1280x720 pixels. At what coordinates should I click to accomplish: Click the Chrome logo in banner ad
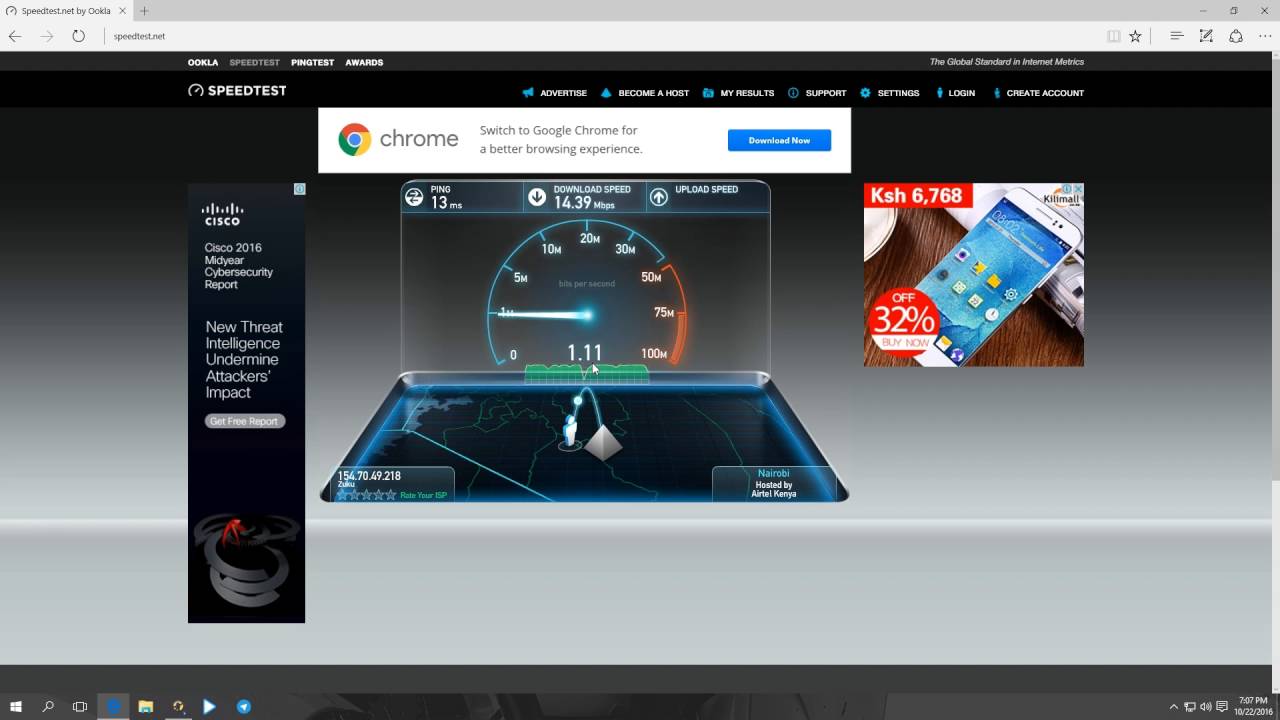click(x=354, y=139)
